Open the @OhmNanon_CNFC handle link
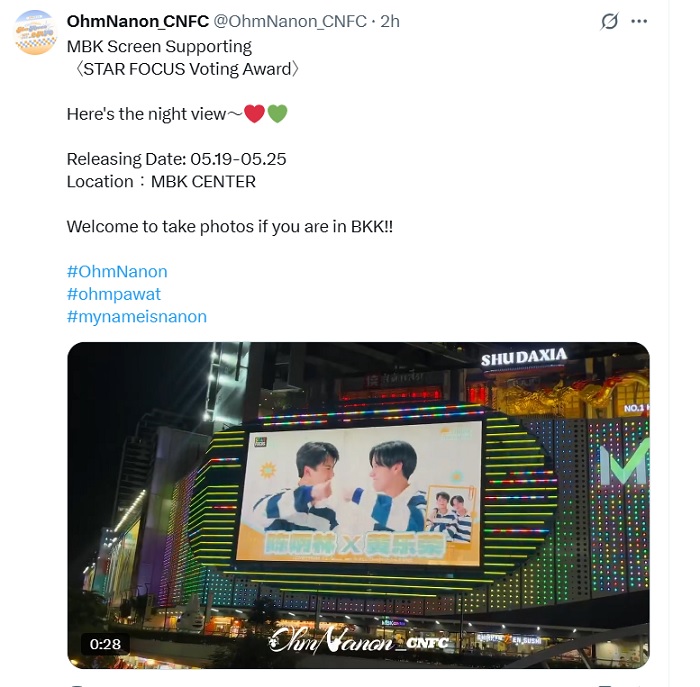 coord(290,21)
